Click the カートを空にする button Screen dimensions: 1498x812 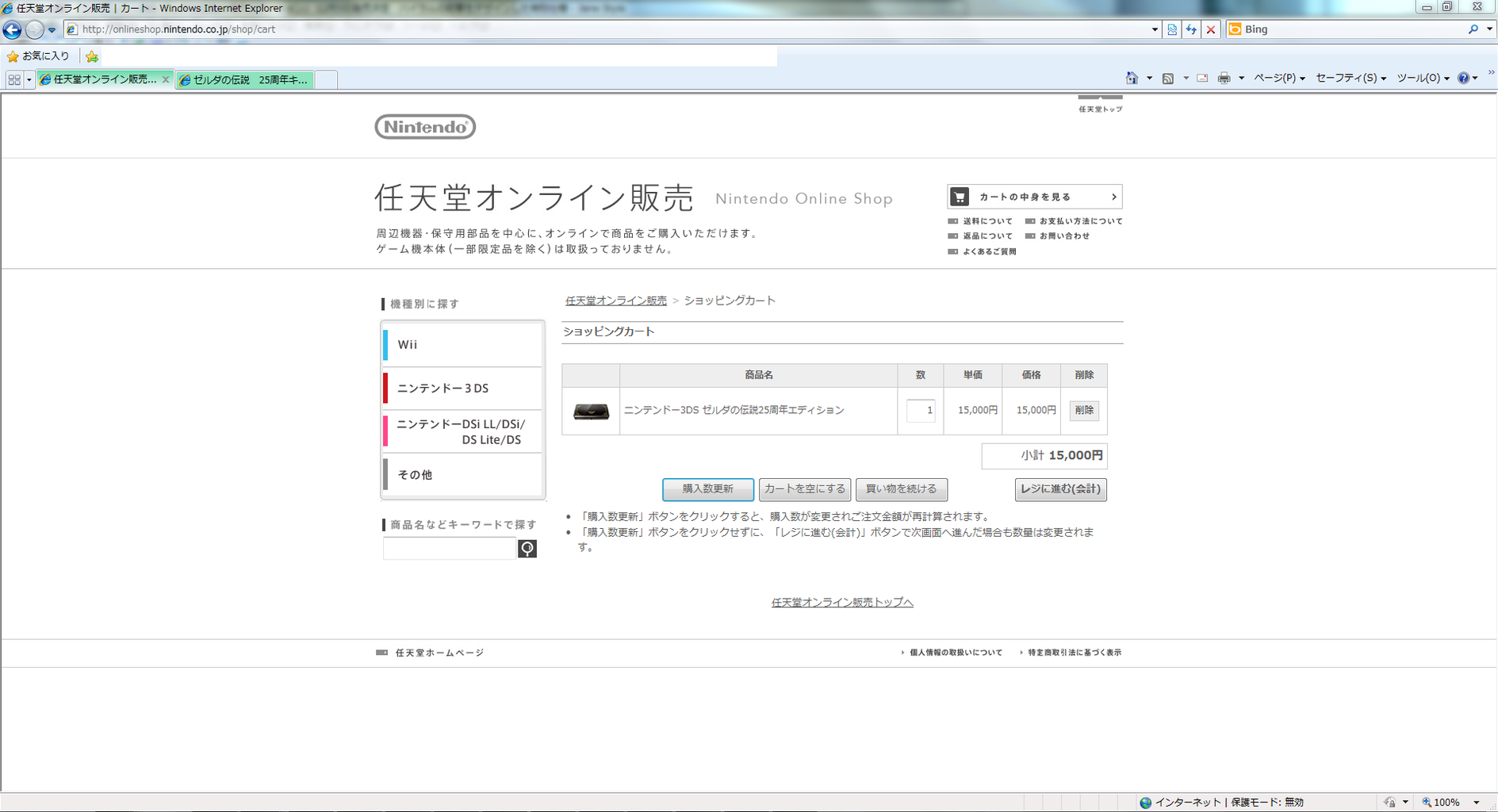coord(805,489)
